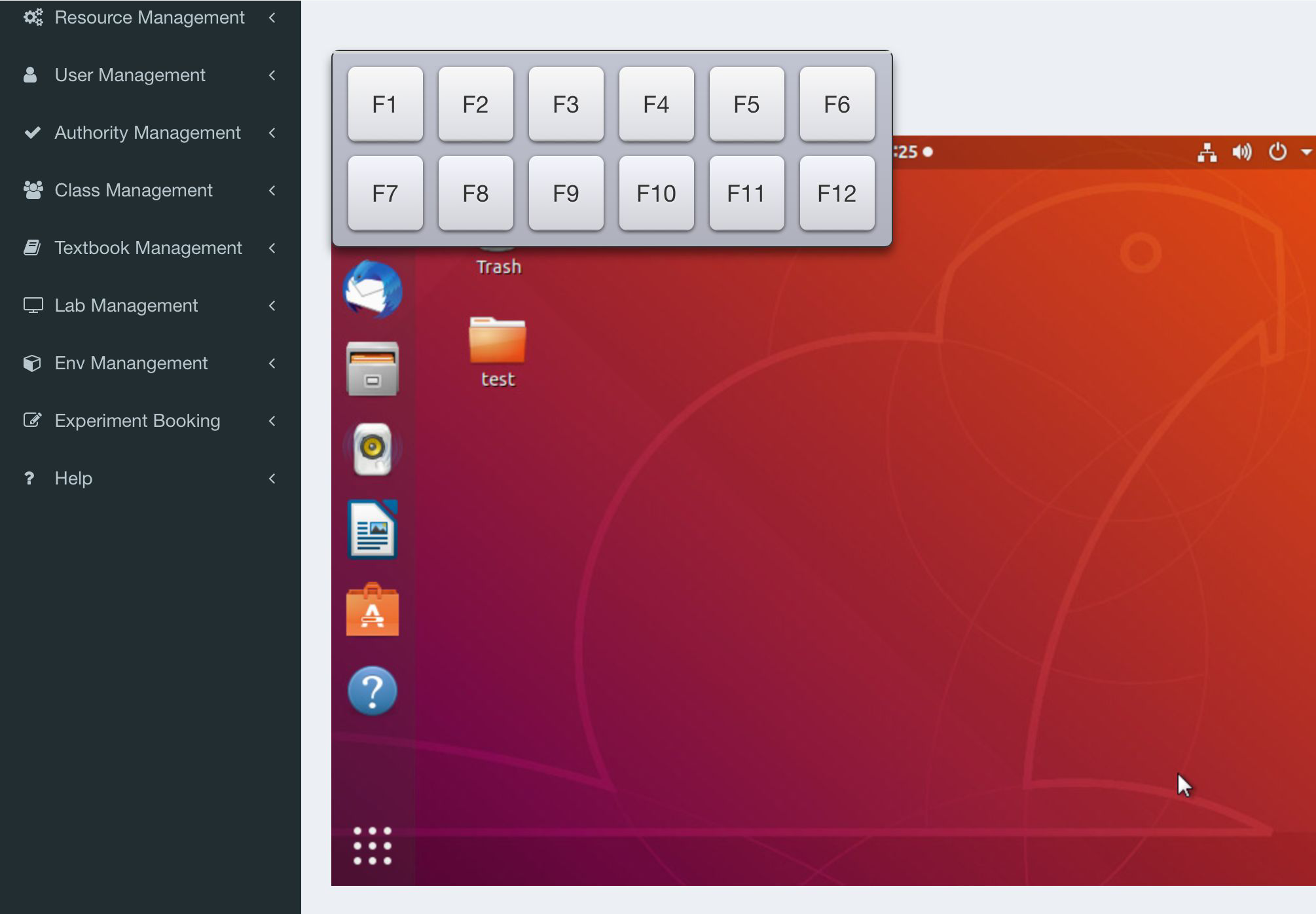Expand the User Management chevron
This screenshot has width=1316, height=914.
click(272, 75)
